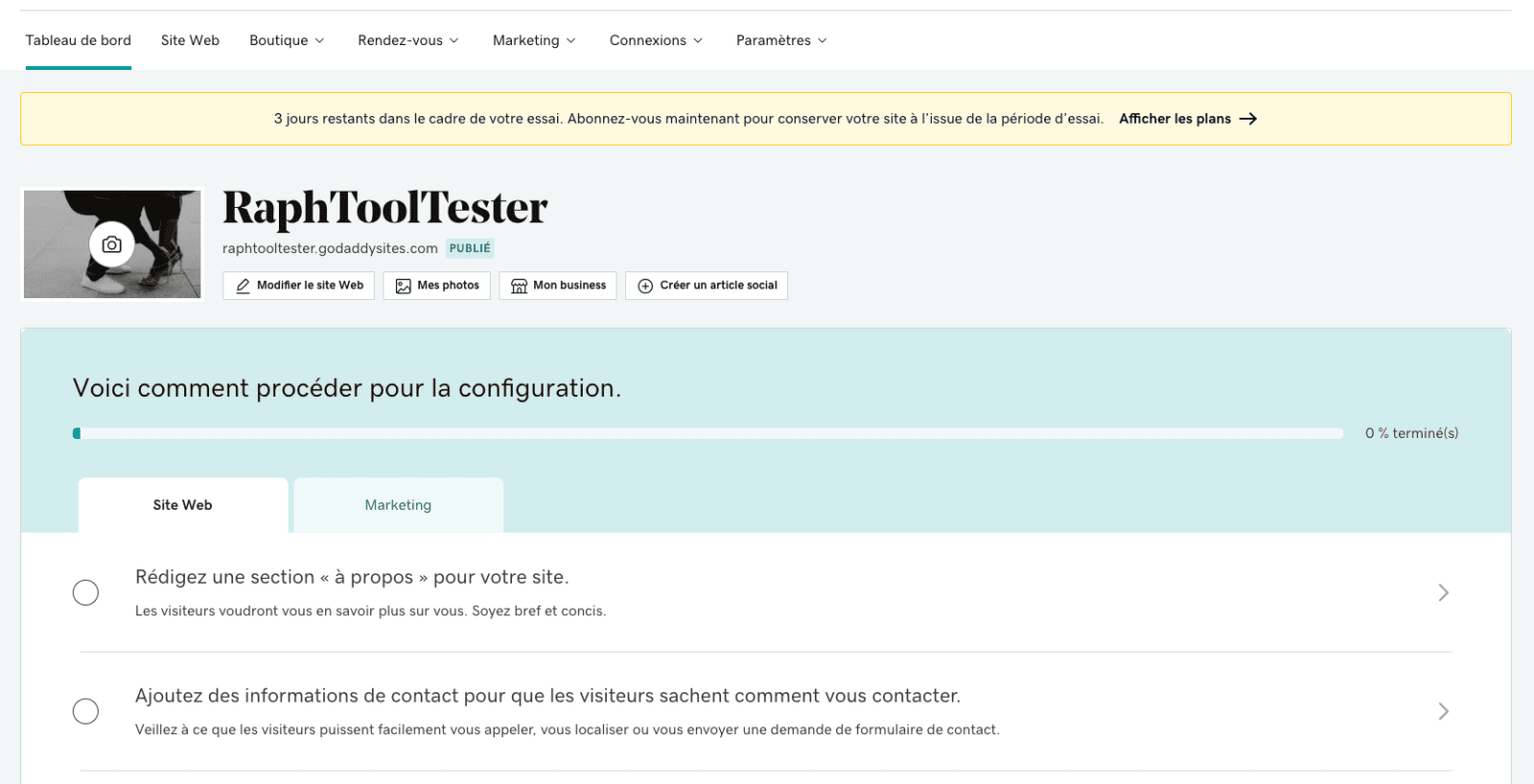Click the 'Les visiteurs voudront vous en savoir plus' description
Image resolution: width=1534 pixels, height=784 pixels.
coord(370,611)
